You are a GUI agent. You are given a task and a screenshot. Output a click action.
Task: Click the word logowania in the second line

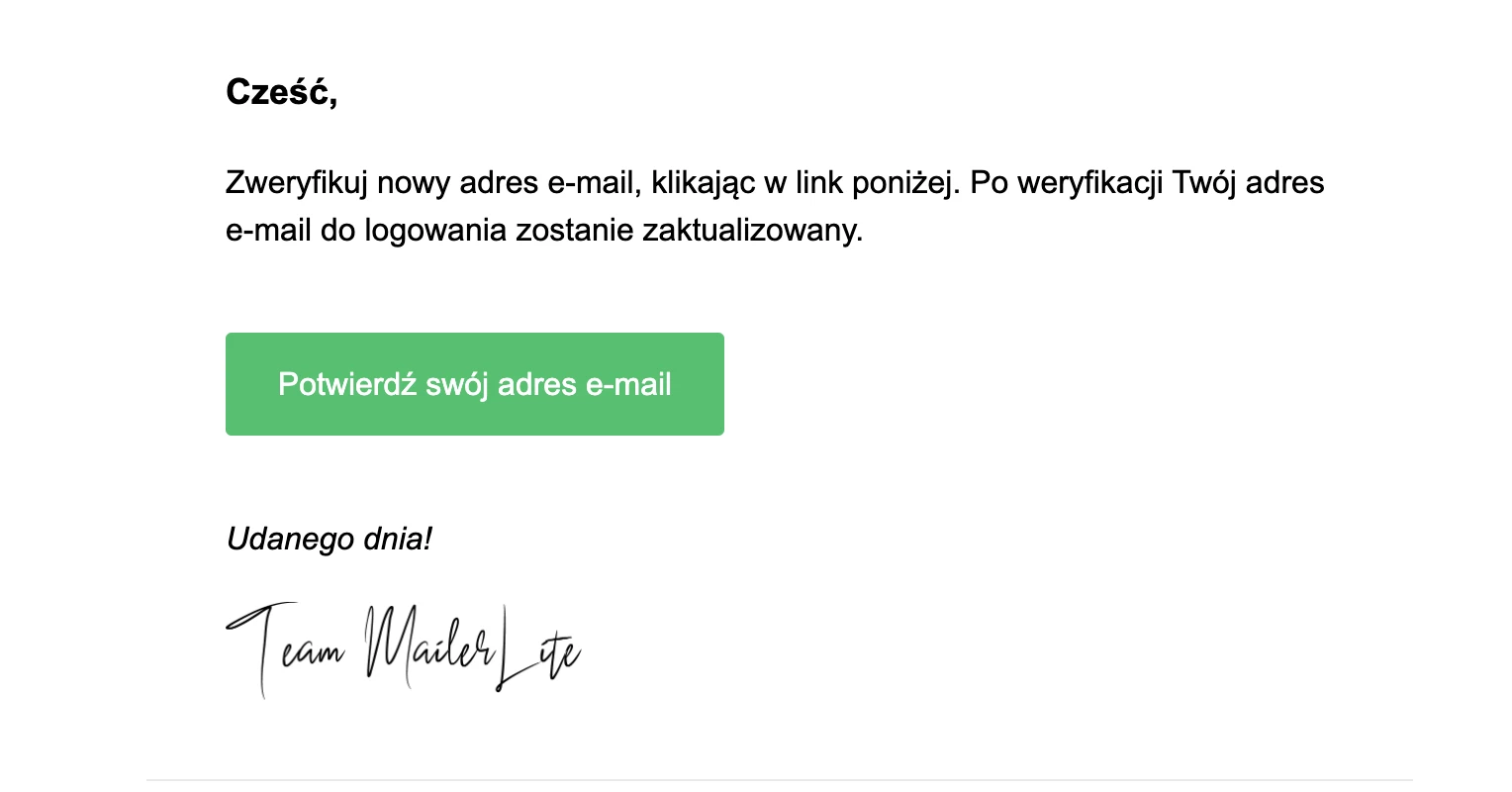(435, 231)
